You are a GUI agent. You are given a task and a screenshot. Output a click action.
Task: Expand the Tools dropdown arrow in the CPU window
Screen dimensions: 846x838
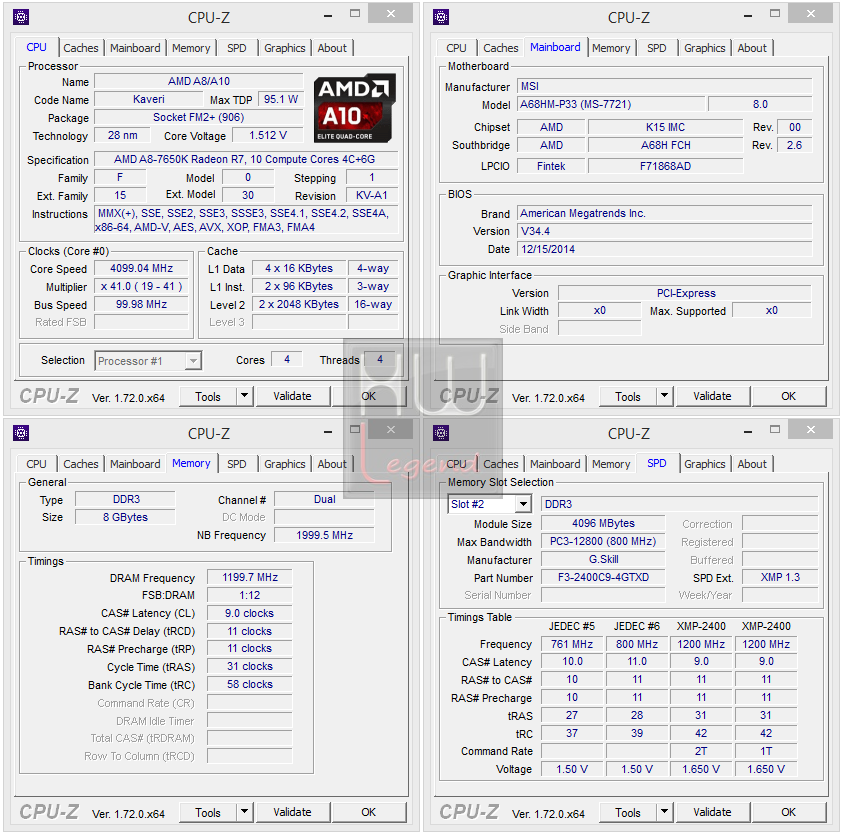[x=244, y=396]
